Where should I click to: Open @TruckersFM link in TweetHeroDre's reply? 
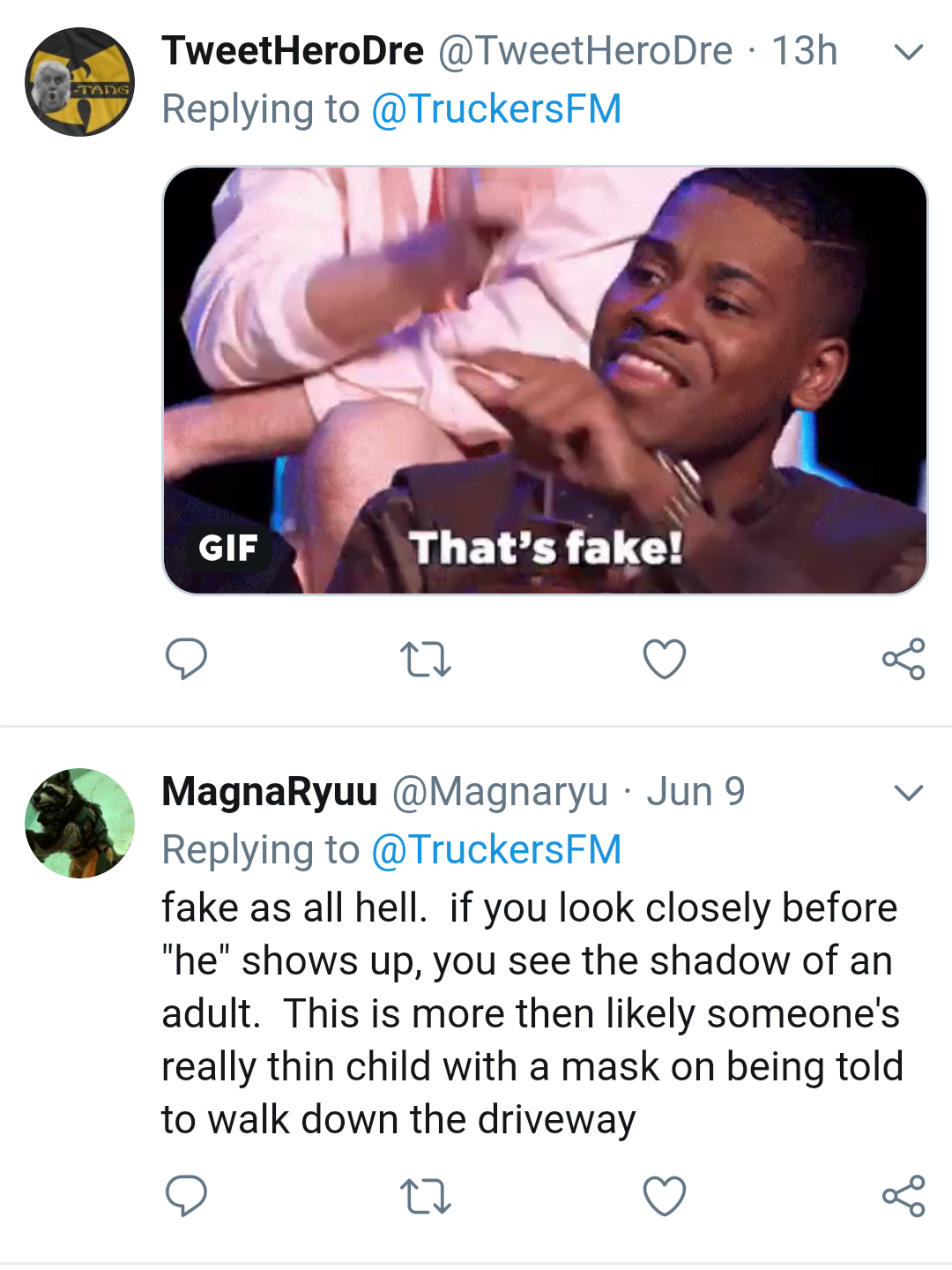pyautogui.click(x=496, y=109)
